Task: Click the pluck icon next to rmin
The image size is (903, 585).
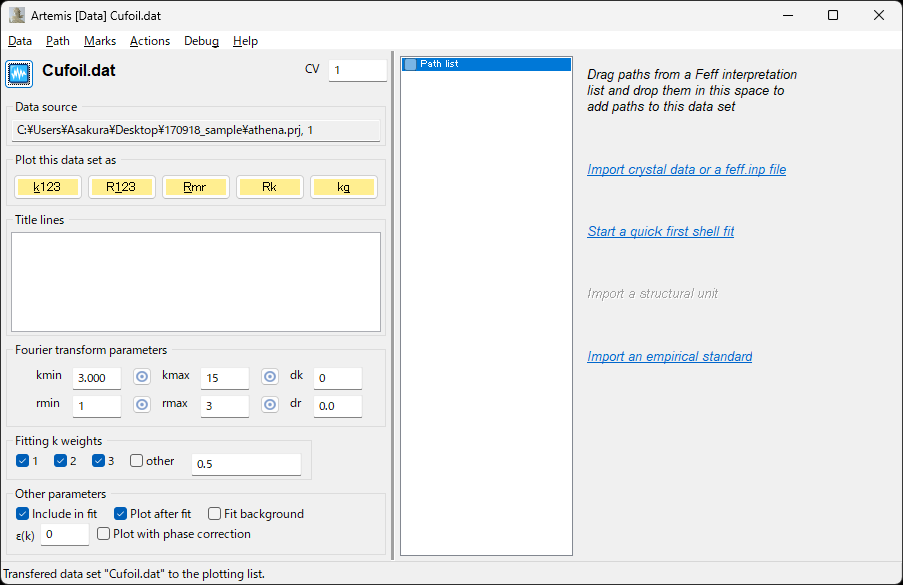Action: (x=142, y=404)
